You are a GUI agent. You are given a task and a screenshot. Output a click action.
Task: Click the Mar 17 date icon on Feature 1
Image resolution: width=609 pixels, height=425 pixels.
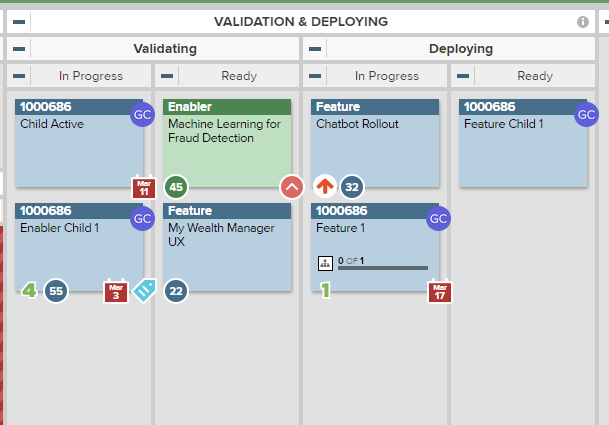tap(440, 291)
